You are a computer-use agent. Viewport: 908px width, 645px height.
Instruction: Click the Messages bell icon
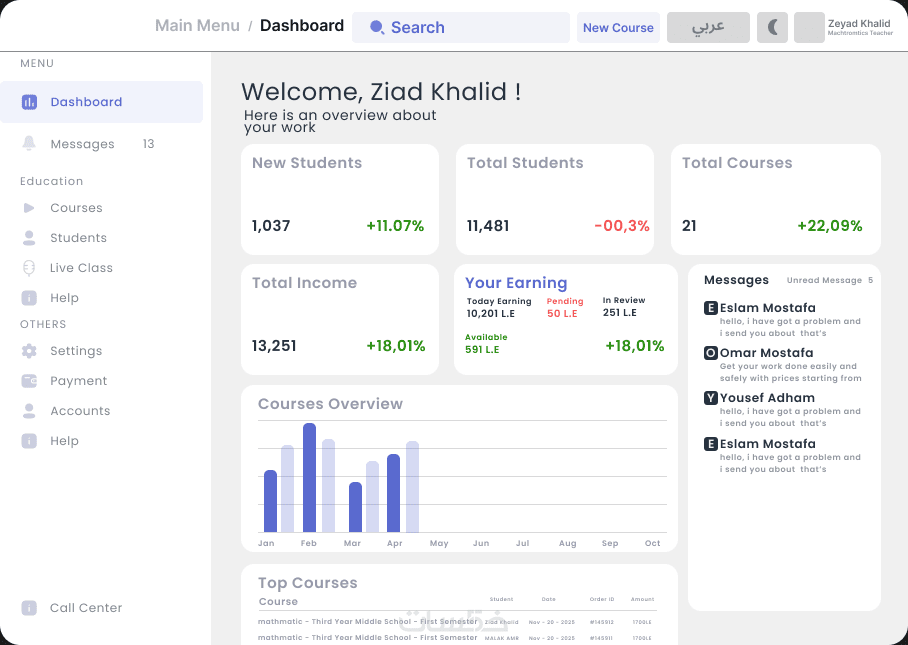point(29,144)
